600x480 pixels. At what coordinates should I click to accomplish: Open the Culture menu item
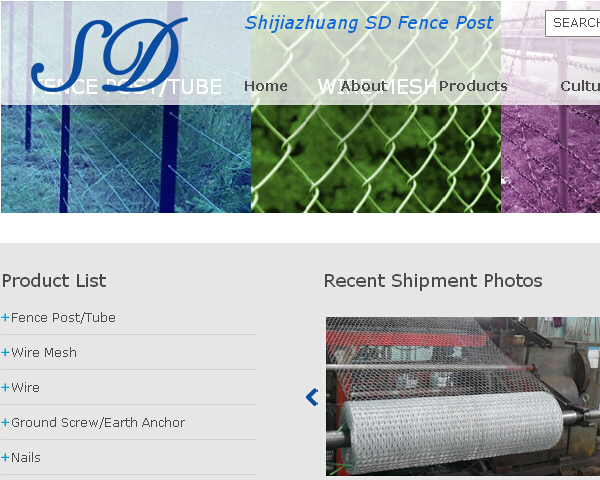coord(580,86)
